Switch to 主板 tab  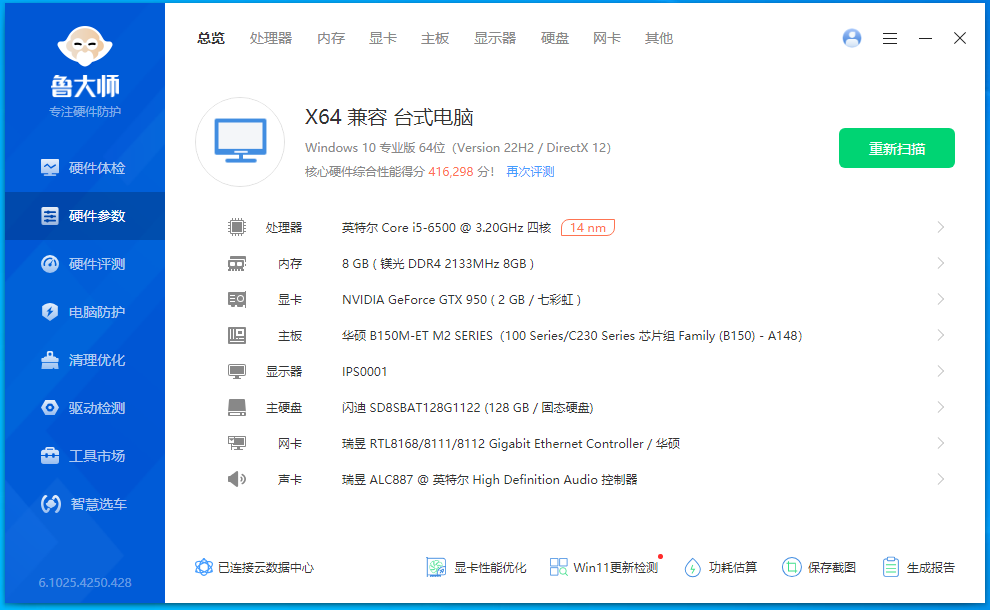click(435, 39)
